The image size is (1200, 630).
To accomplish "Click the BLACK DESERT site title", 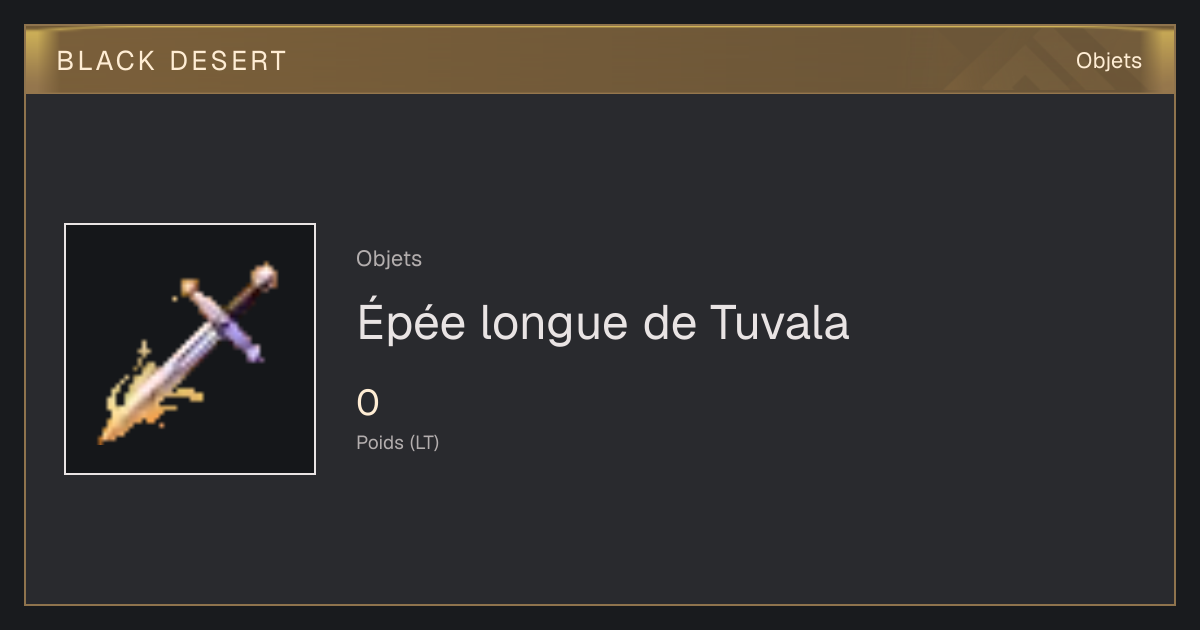I will coord(172,61).
